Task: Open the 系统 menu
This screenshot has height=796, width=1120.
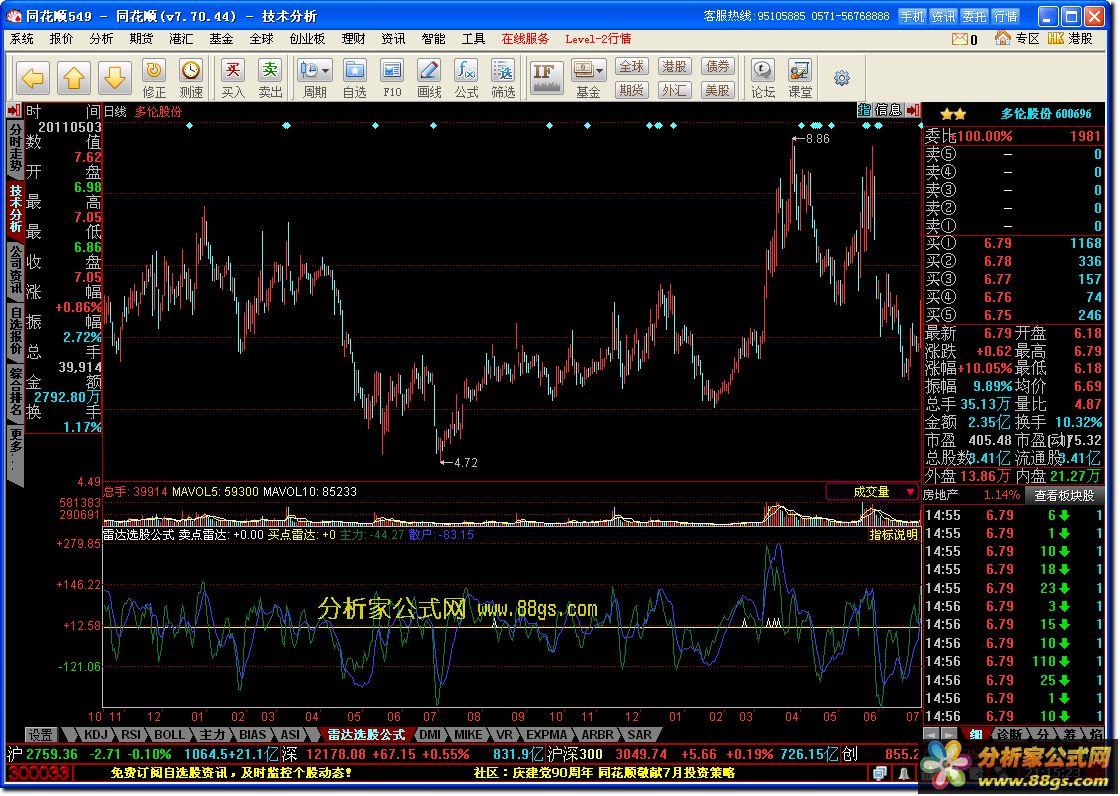Action: [x=21, y=39]
